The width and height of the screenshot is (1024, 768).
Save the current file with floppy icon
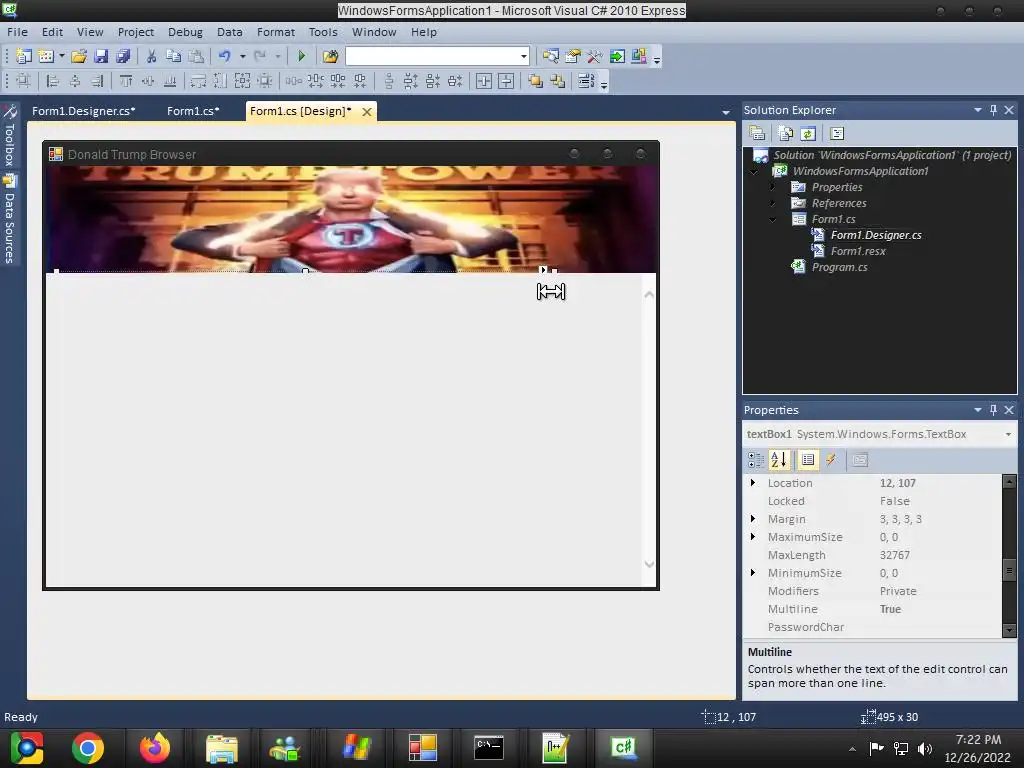pyautogui.click(x=101, y=56)
